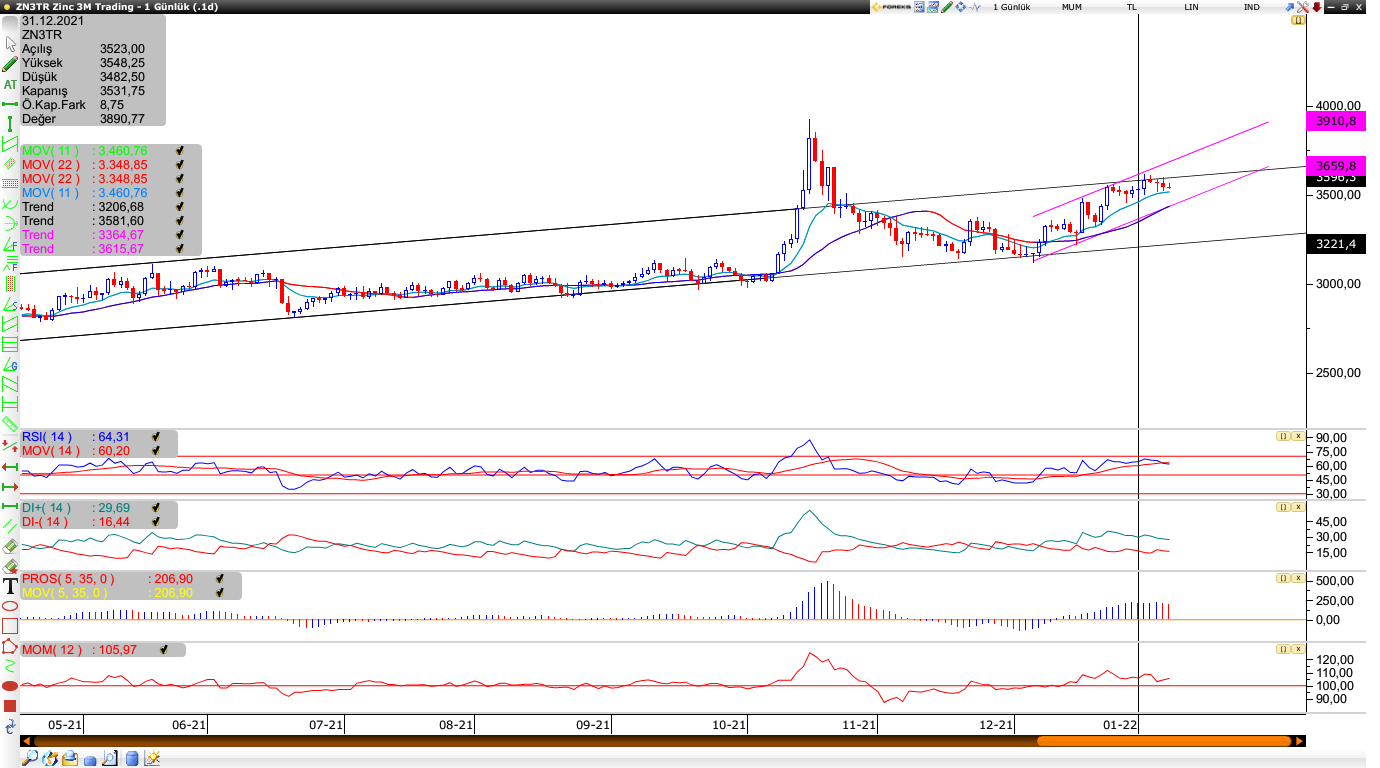The height and width of the screenshot is (768, 1380).
Task: Select the eraser tool in left sidebar
Action: tap(10, 545)
